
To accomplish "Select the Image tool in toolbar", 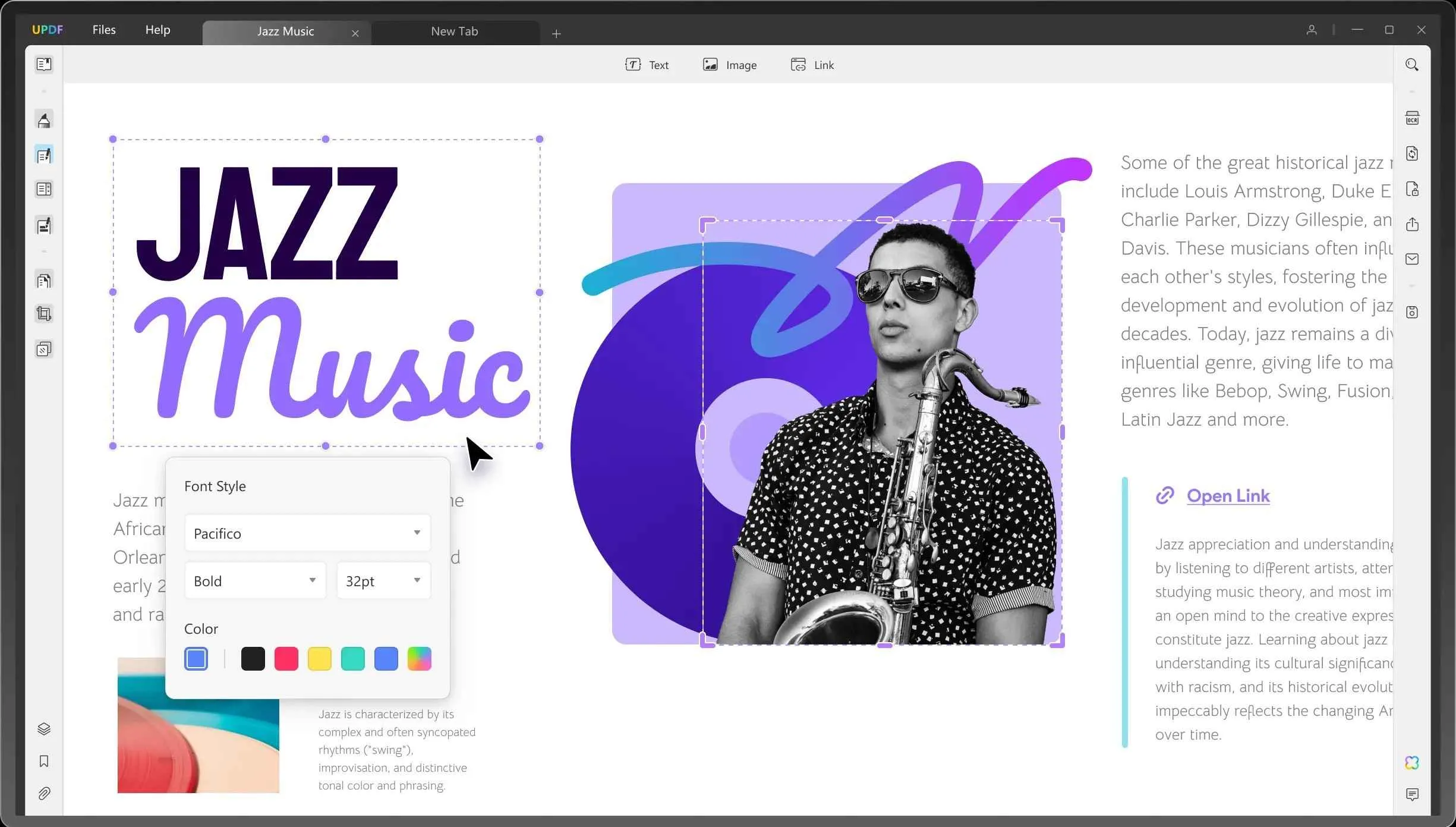I will (731, 65).
